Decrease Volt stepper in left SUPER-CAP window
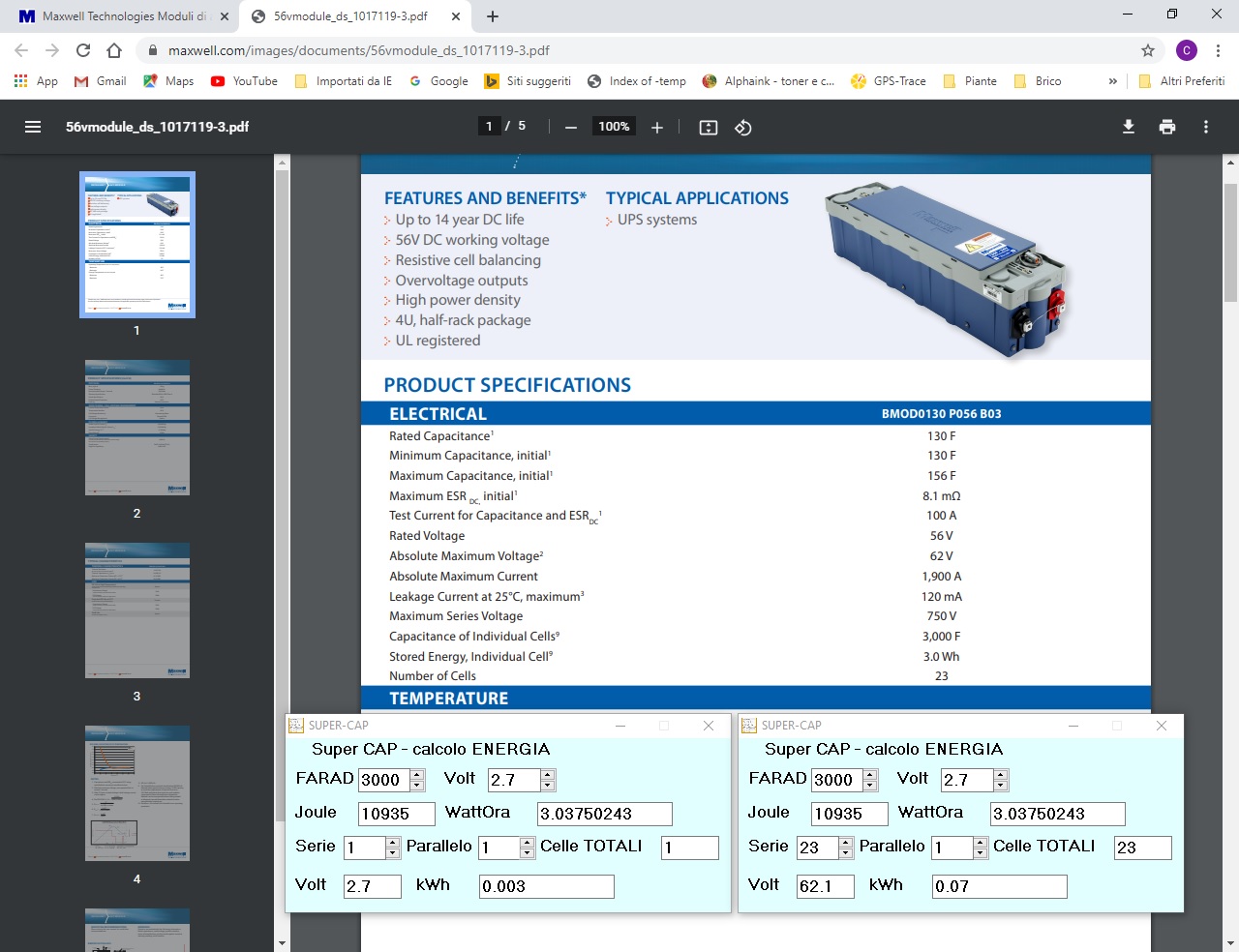 [548, 786]
